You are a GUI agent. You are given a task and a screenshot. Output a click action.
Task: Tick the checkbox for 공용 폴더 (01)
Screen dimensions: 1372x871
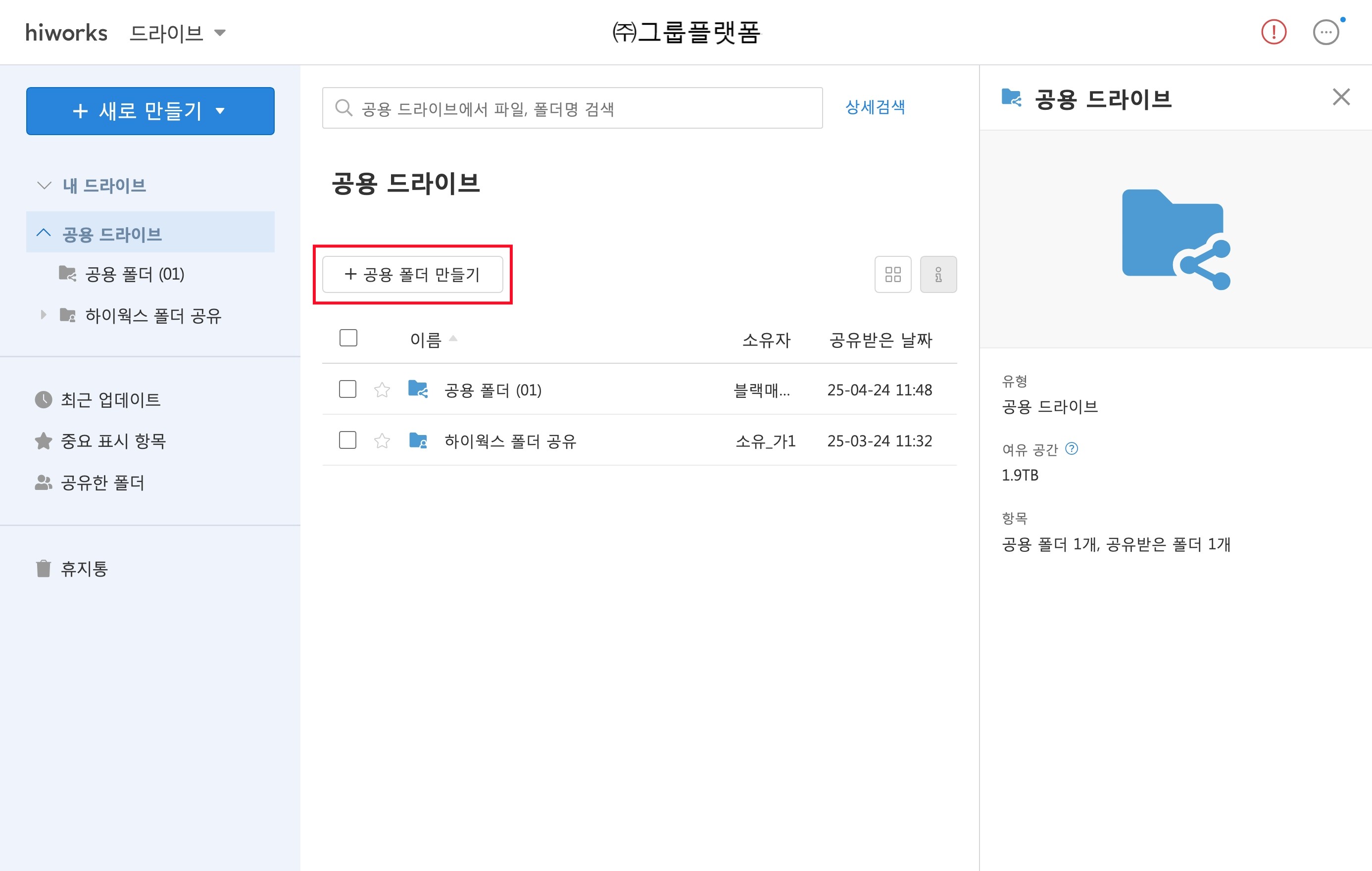click(x=347, y=389)
